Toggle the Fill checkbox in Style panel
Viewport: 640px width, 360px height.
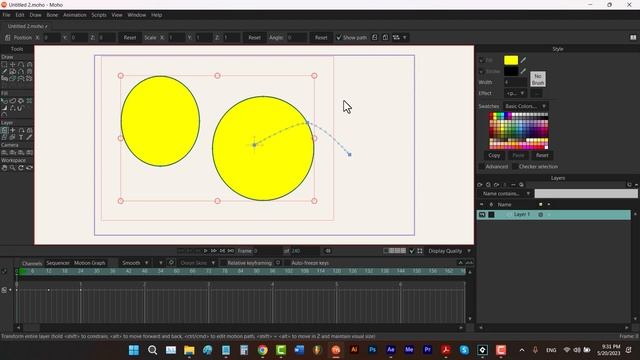click(482, 60)
